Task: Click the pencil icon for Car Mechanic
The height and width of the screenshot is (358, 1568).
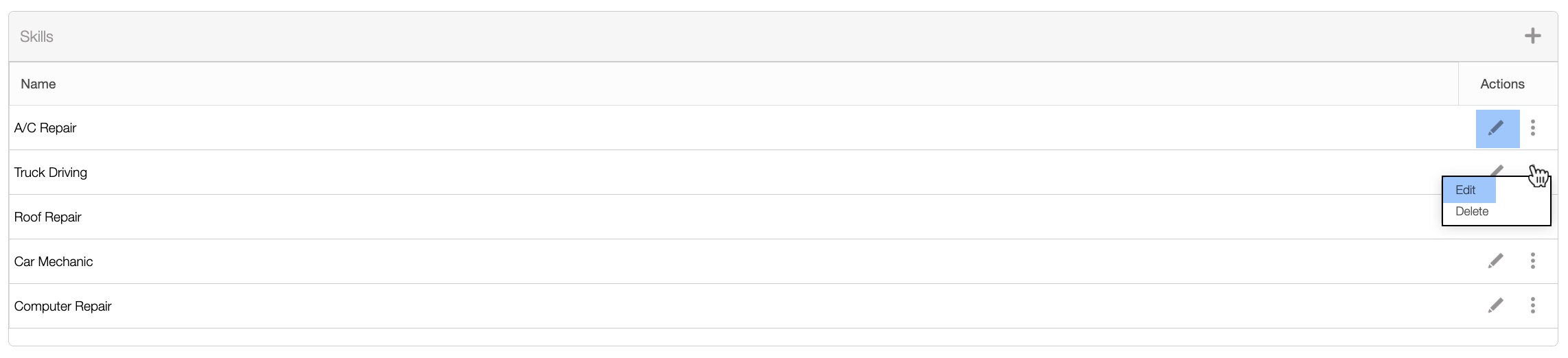Action: (1496, 261)
